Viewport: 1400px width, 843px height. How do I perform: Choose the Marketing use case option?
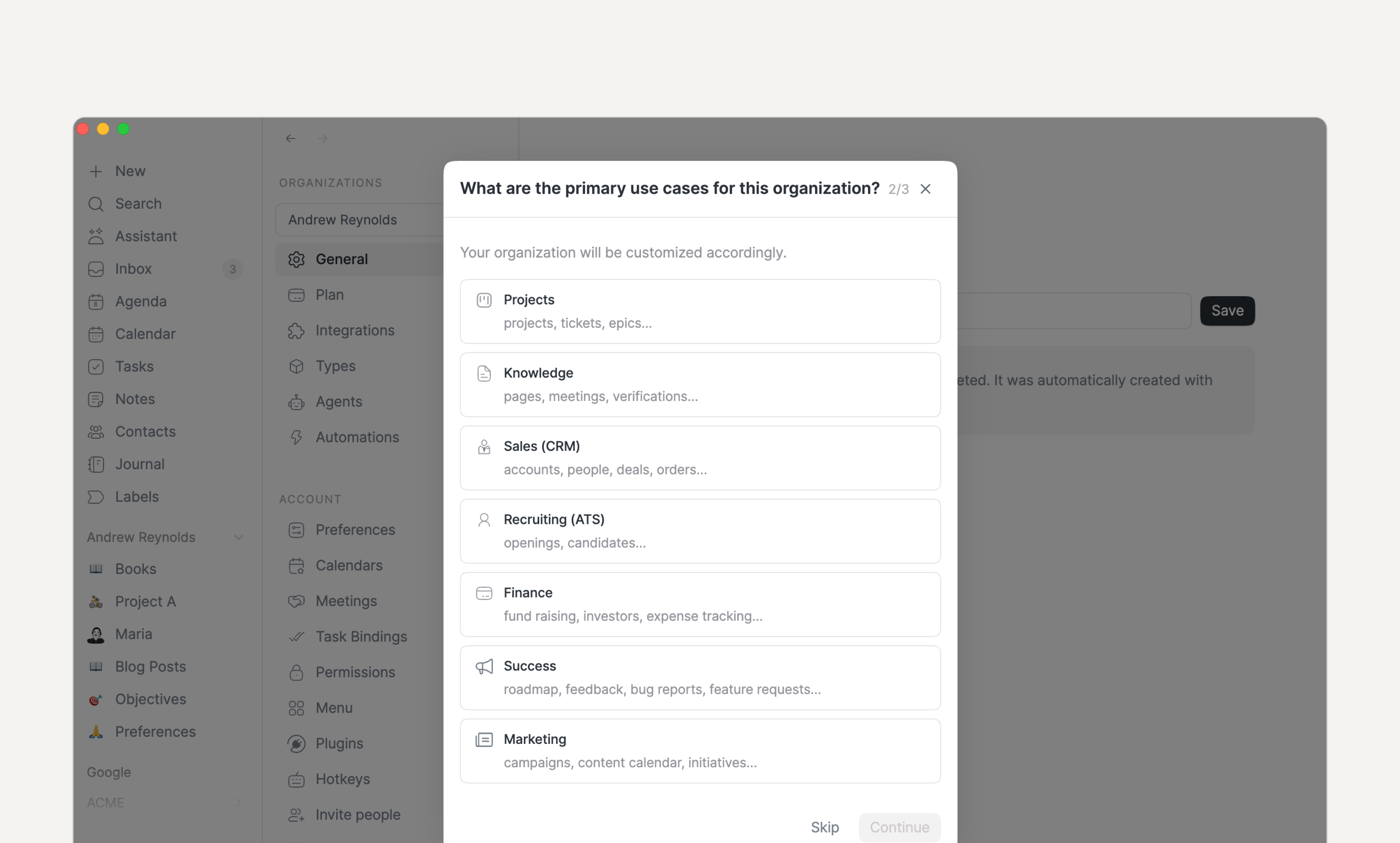point(700,751)
